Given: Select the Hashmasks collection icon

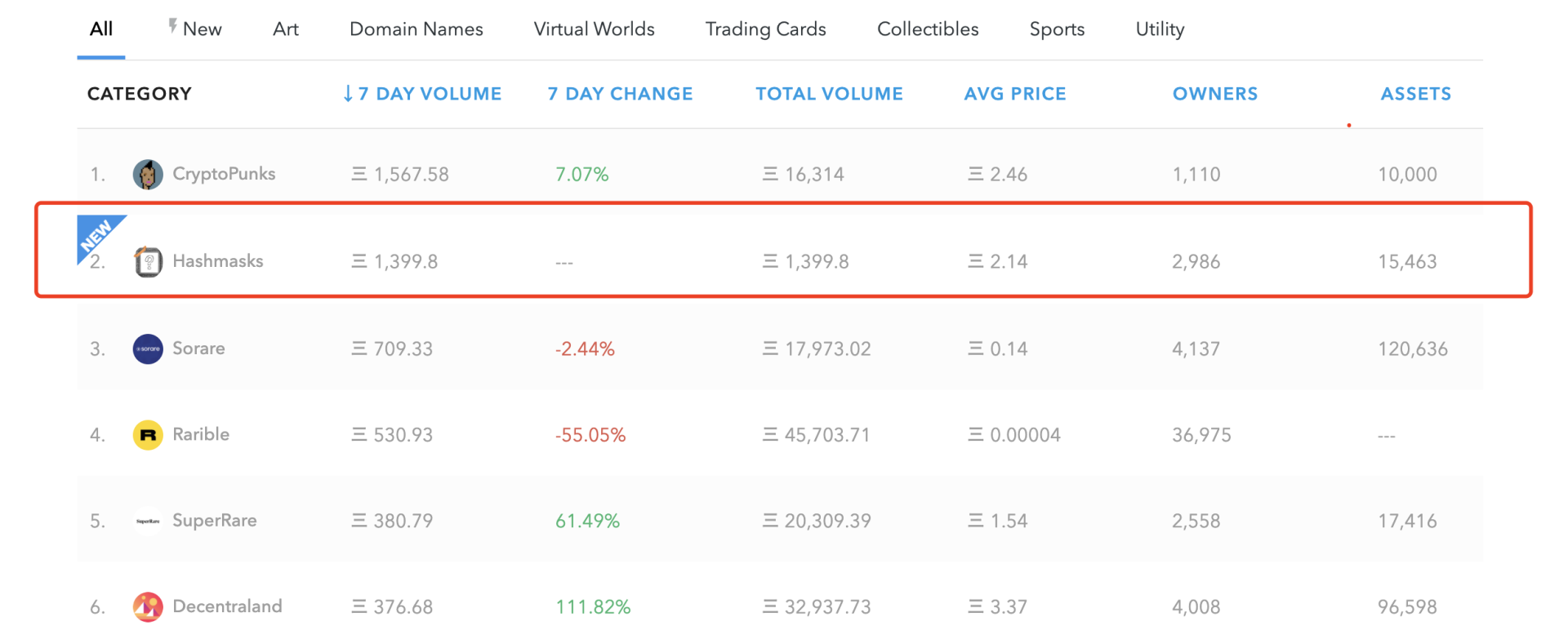Looking at the screenshot, I should pyautogui.click(x=148, y=262).
